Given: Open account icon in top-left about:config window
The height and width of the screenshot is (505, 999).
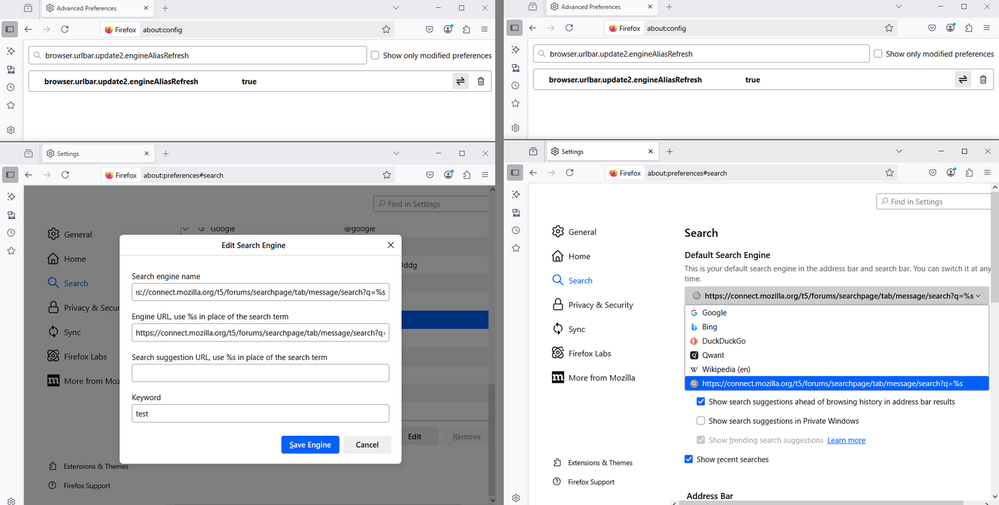Looking at the screenshot, I should (x=449, y=29).
